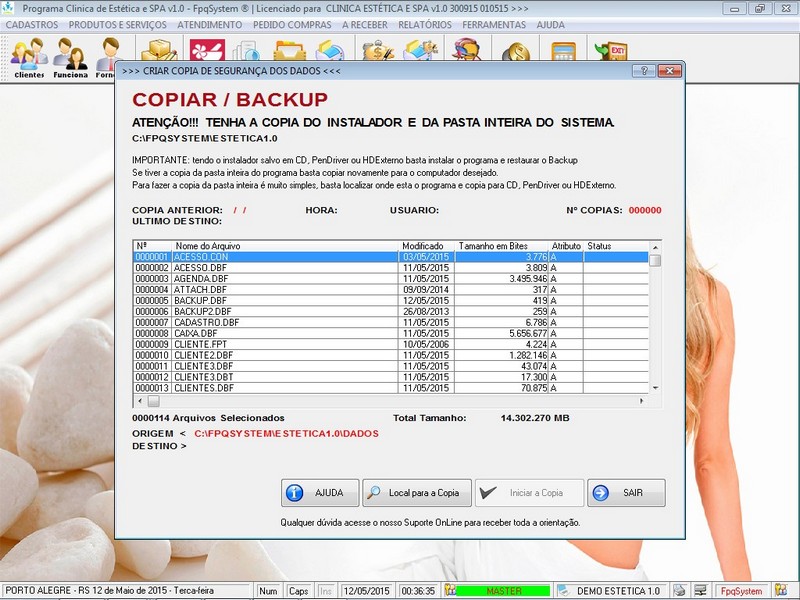Click the Exit door toolbar icon
Image resolution: width=800 pixels, height=600 pixels.
(611, 51)
